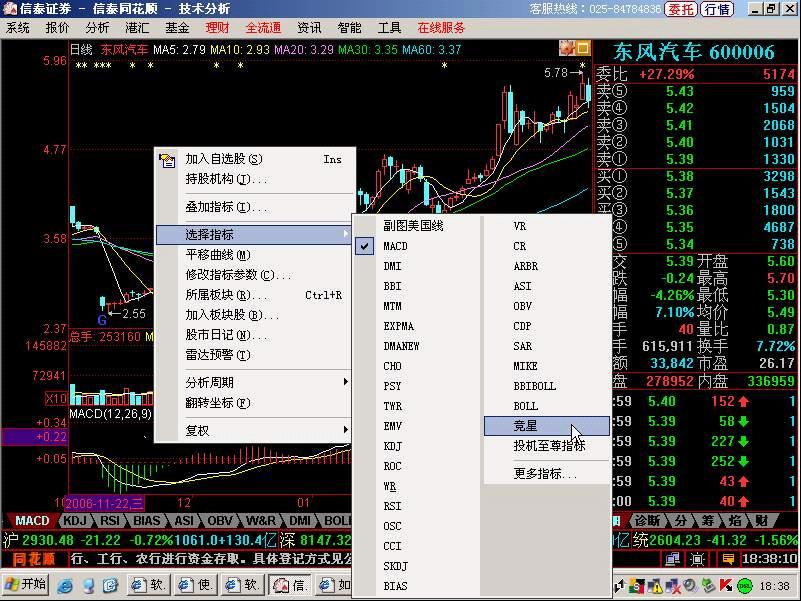This screenshot has height=601, width=801.
Task: Select the 竞星 indicator
Action: [547, 426]
